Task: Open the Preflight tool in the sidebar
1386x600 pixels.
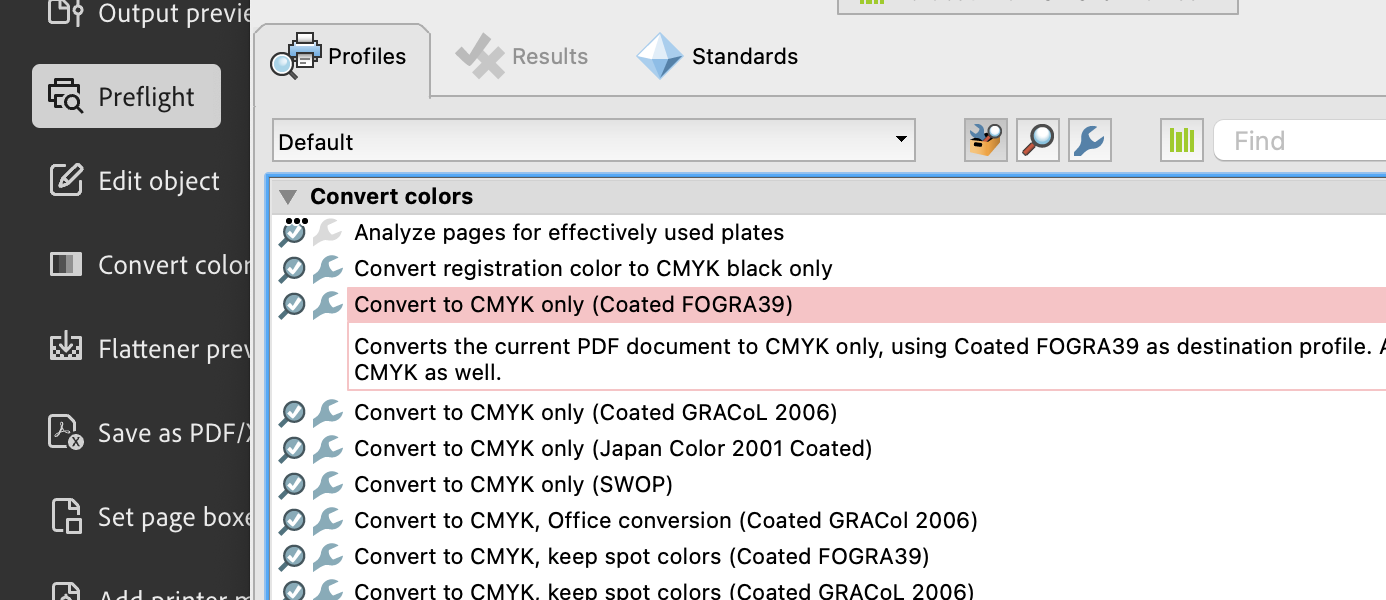Action: (x=126, y=96)
